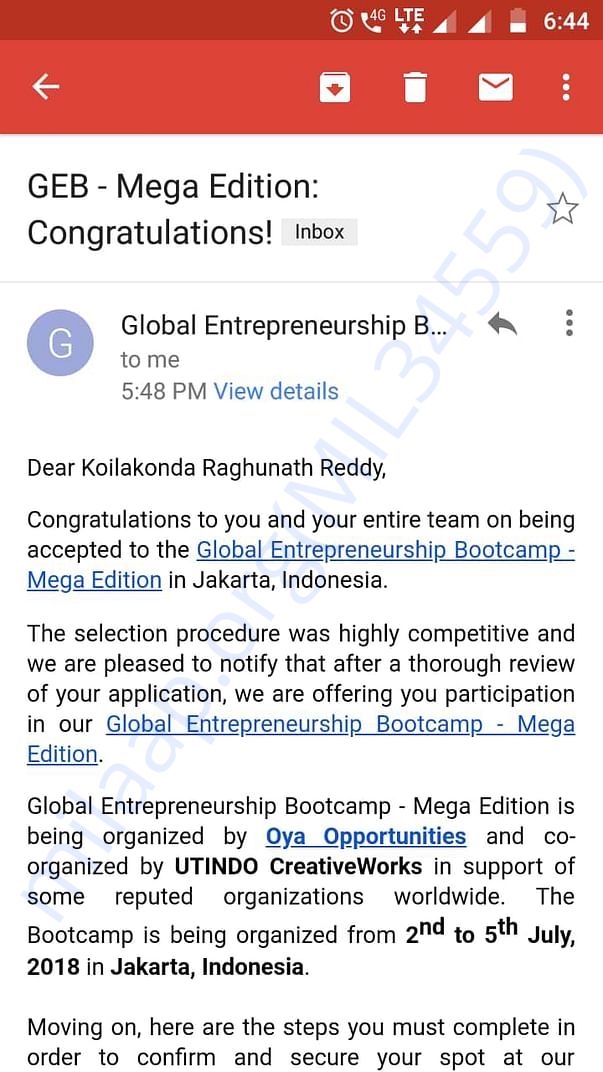Viewport: 603px width, 1072px height.
Task: Reply to the sender with arrow icon
Action: coord(502,324)
